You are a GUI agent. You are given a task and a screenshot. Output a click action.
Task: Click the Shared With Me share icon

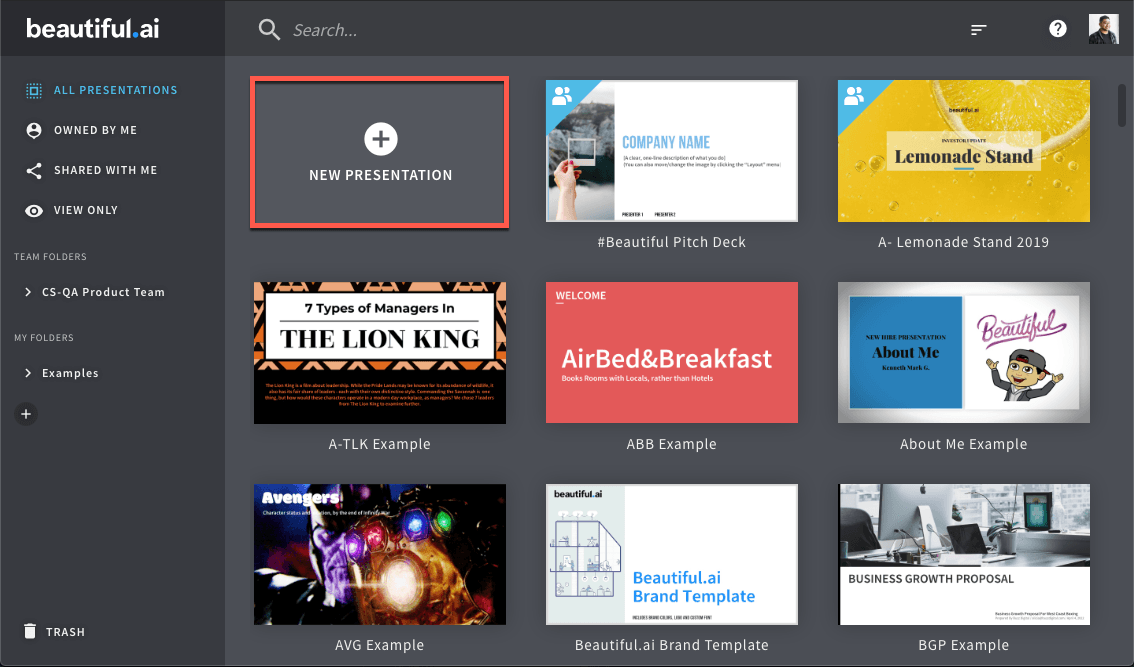click(33, 170)
